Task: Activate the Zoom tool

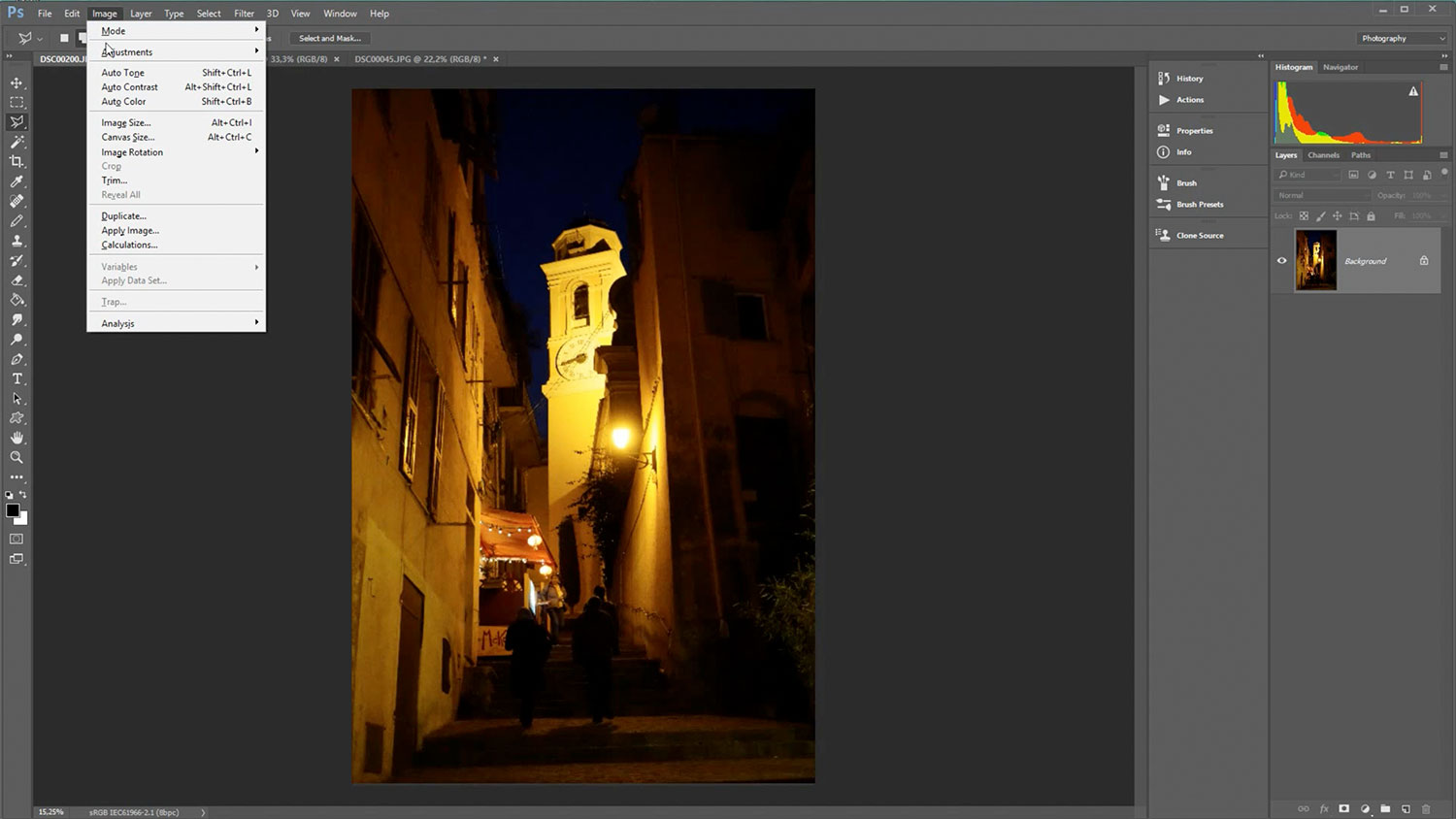Action: (17, 457)
